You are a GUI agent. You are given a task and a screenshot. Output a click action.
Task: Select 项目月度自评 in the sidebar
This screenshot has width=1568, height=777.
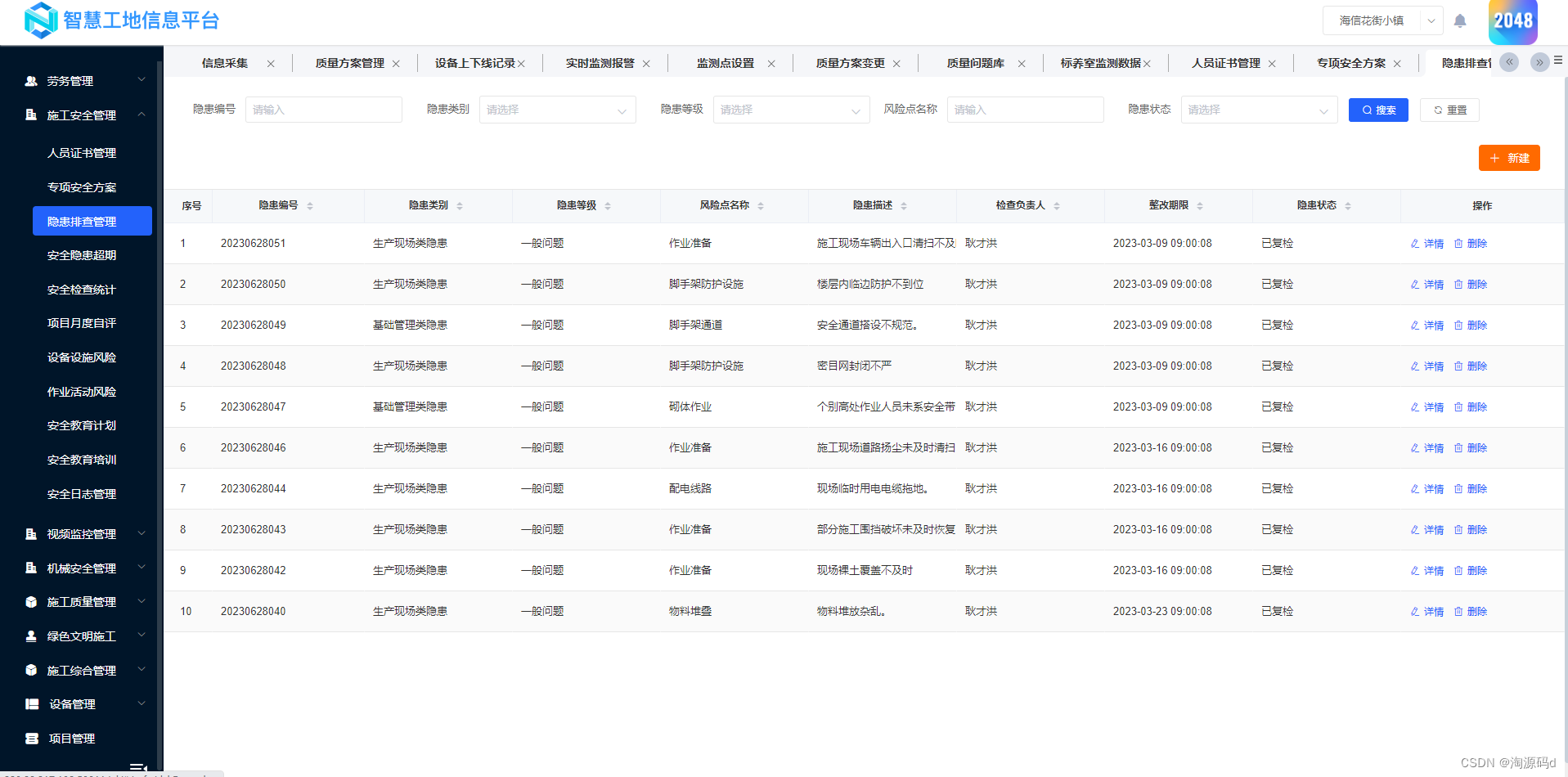[82, 323]
